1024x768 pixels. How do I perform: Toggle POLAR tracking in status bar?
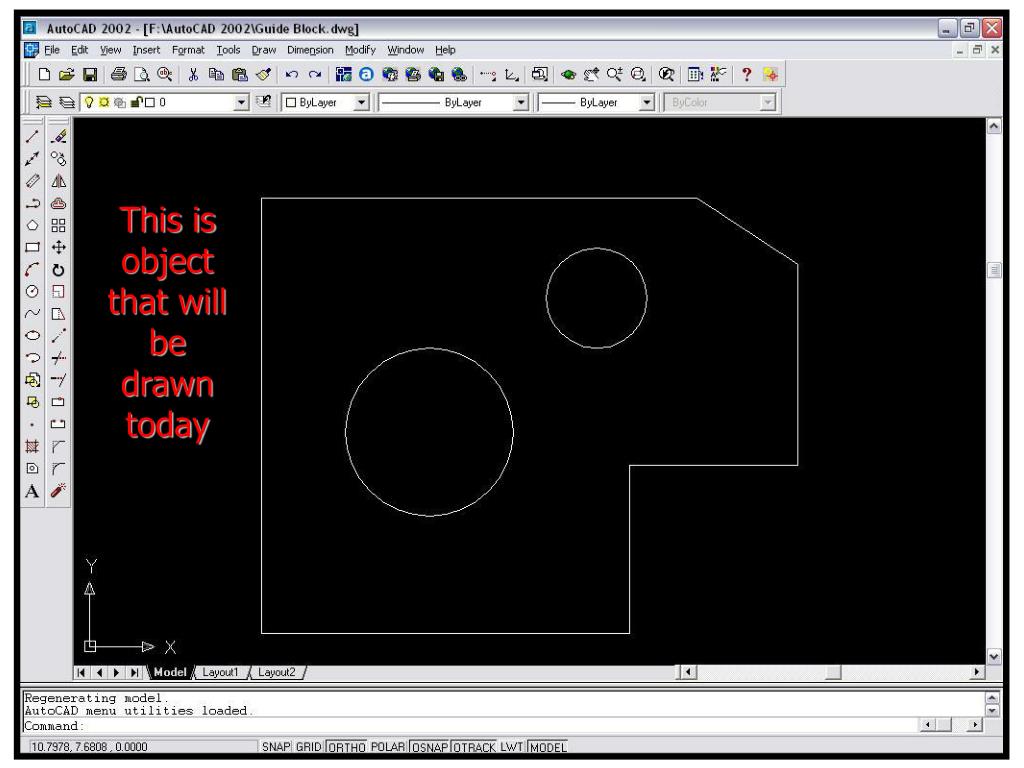(388, 746)
